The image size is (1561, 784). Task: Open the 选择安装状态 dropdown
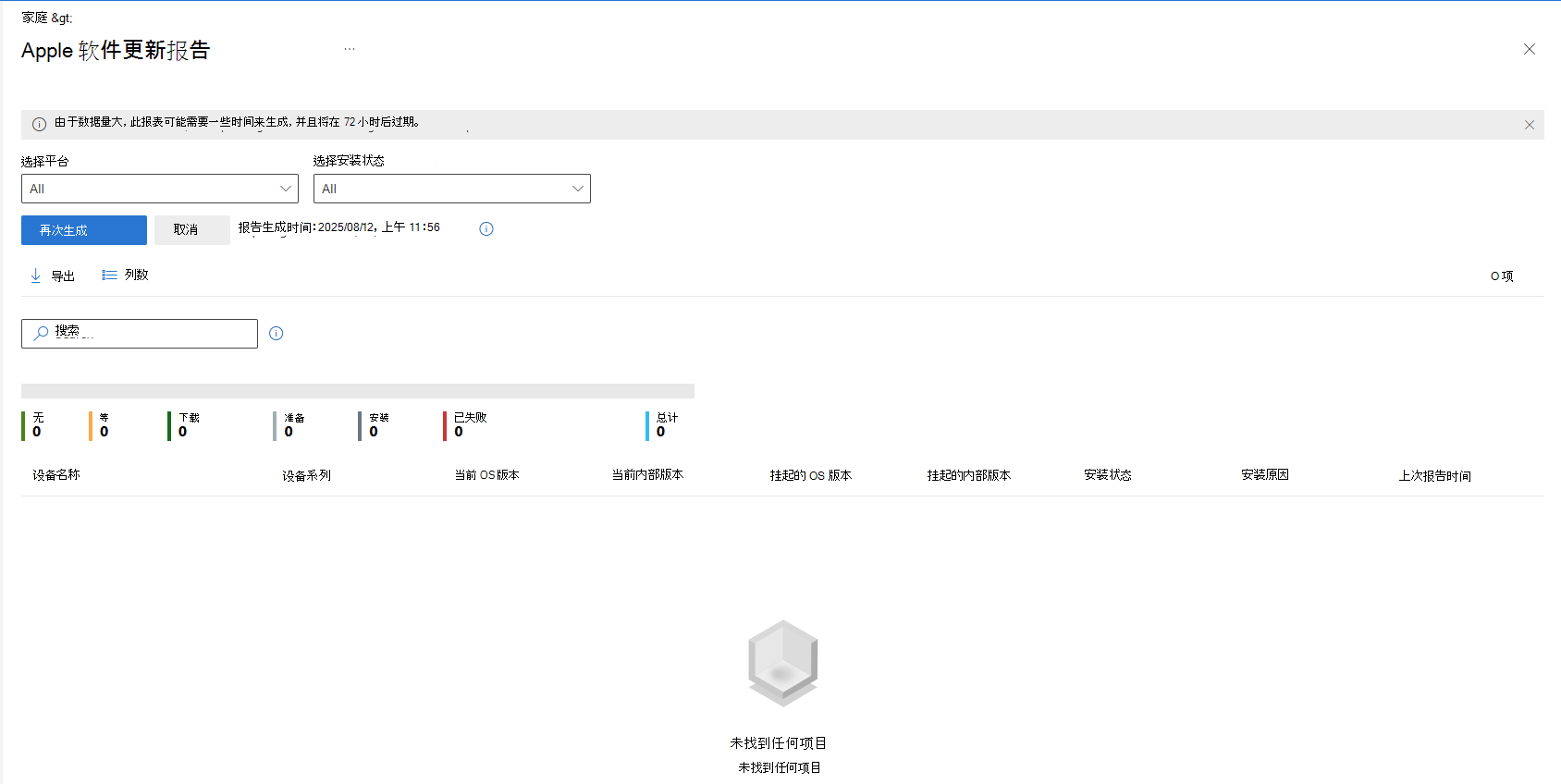tap(452, 189)
